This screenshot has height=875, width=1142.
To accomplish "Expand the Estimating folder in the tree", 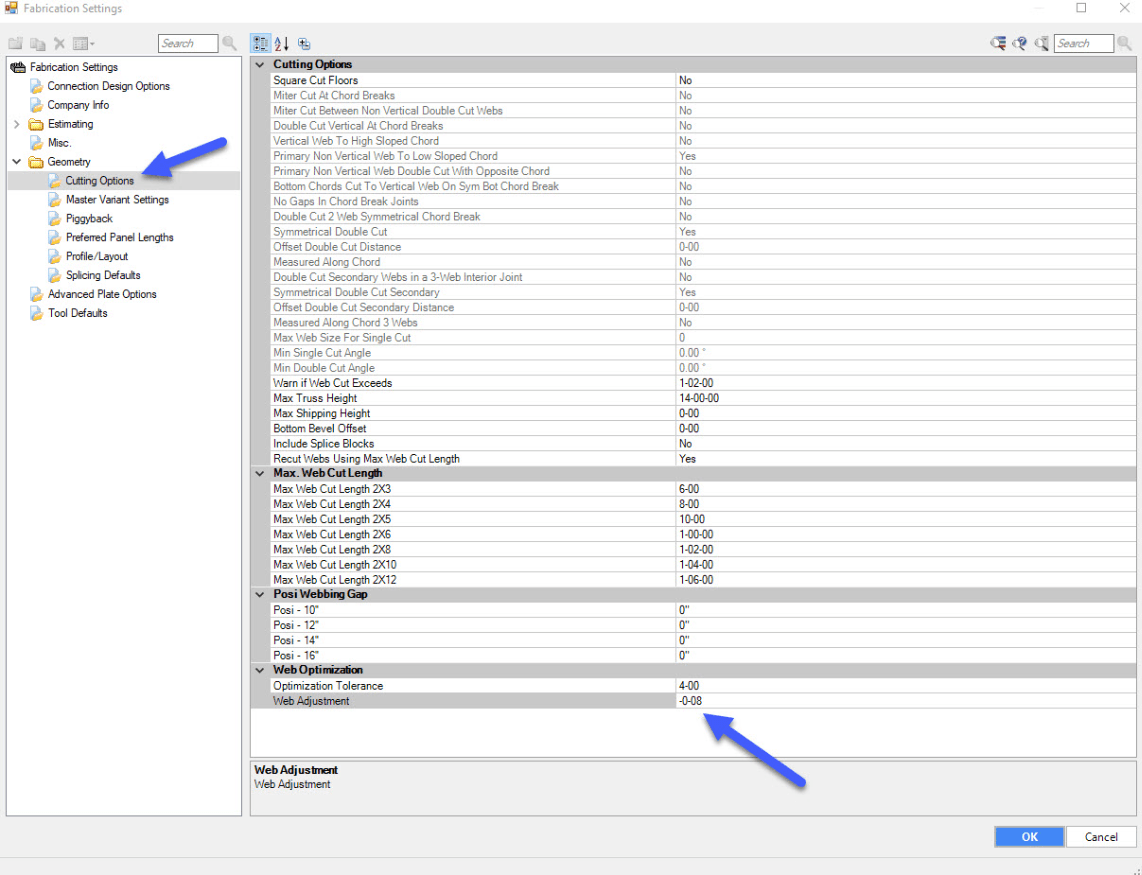I will pos(16,124).
